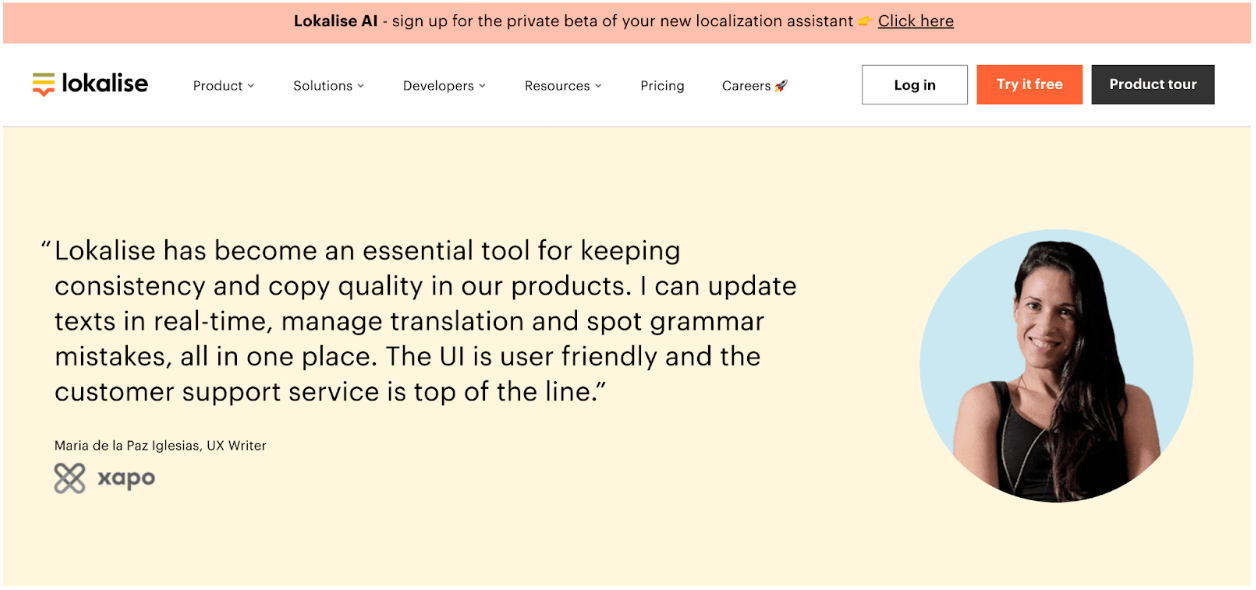Click Maria de la Paz Iglesias attribution text

tap(160, 445)
